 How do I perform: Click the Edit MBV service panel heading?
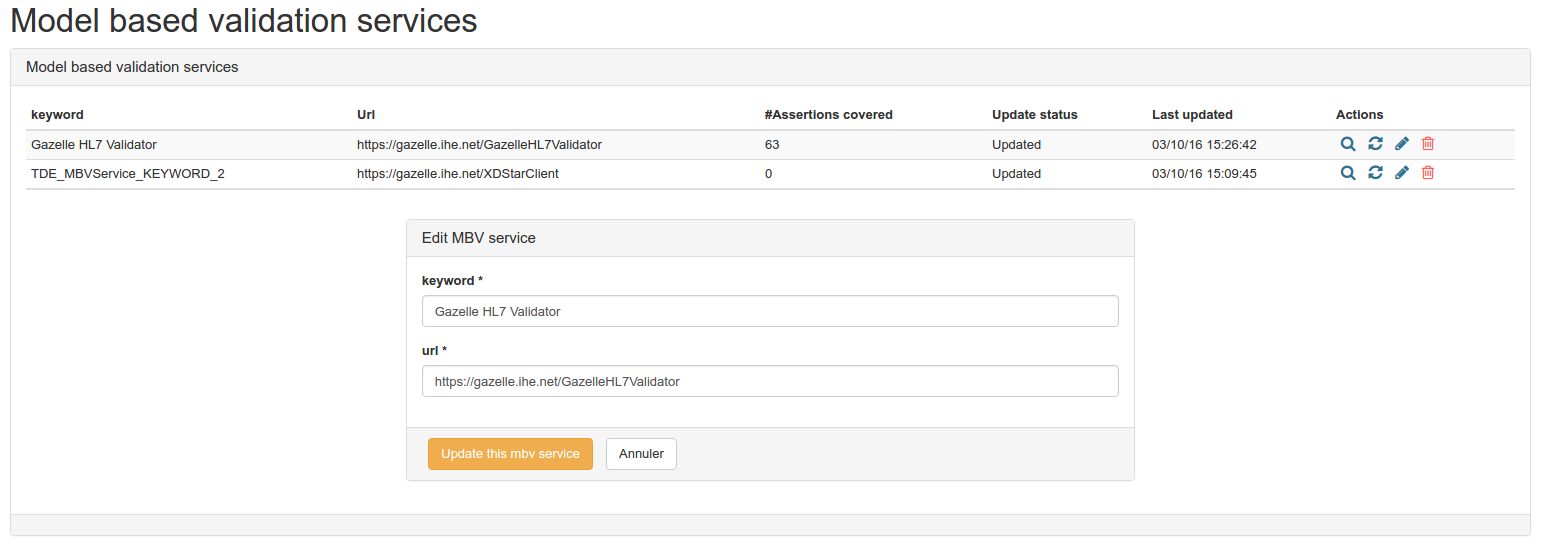click(x=479, y=238)
